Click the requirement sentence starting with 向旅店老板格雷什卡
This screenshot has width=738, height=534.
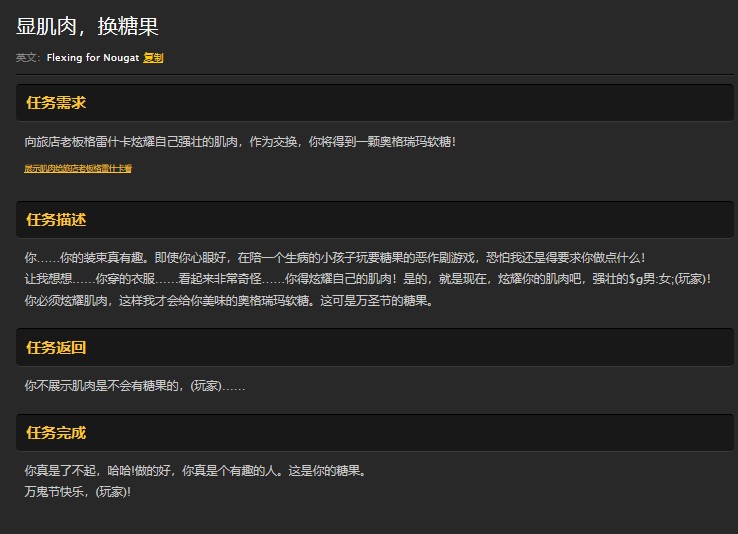240,142
